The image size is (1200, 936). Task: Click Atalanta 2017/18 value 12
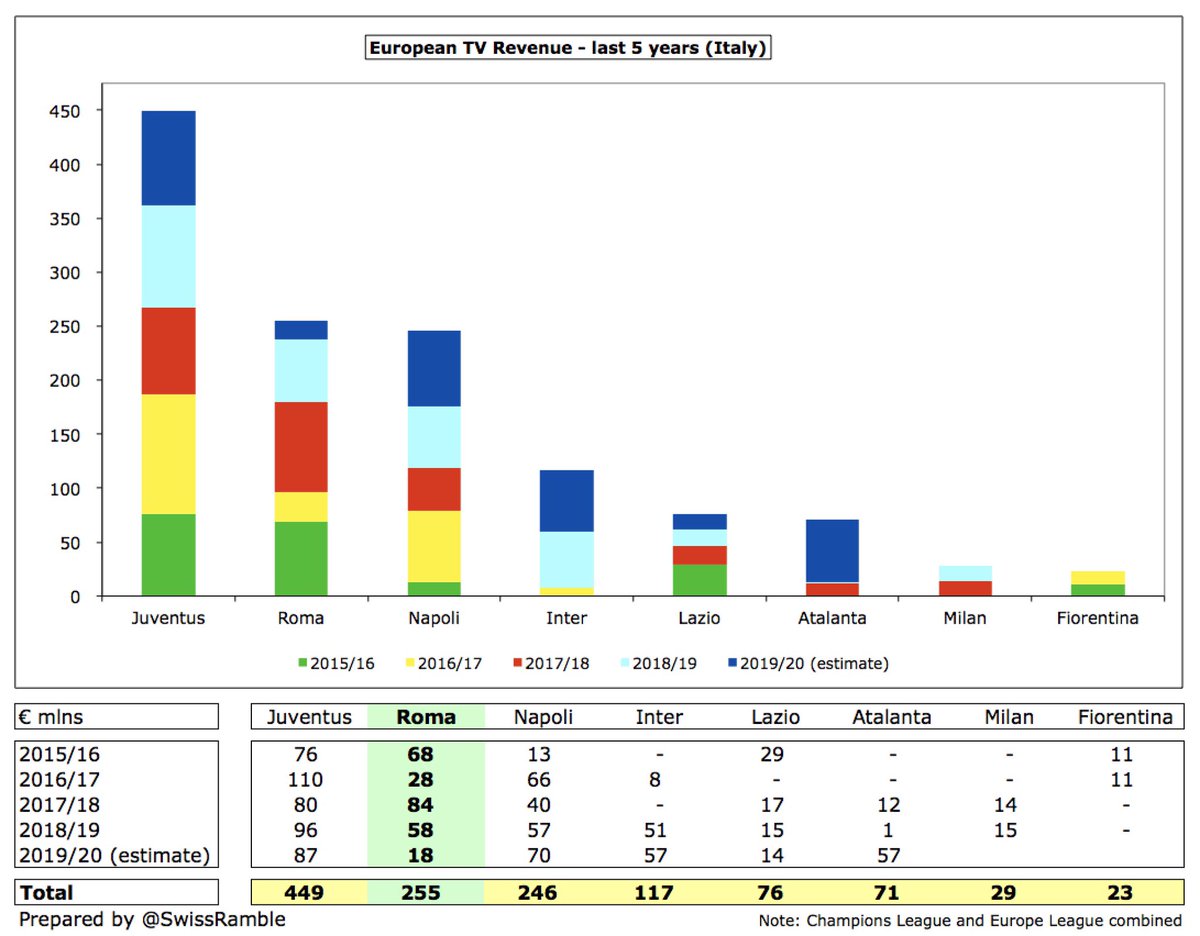click(889, 804)
